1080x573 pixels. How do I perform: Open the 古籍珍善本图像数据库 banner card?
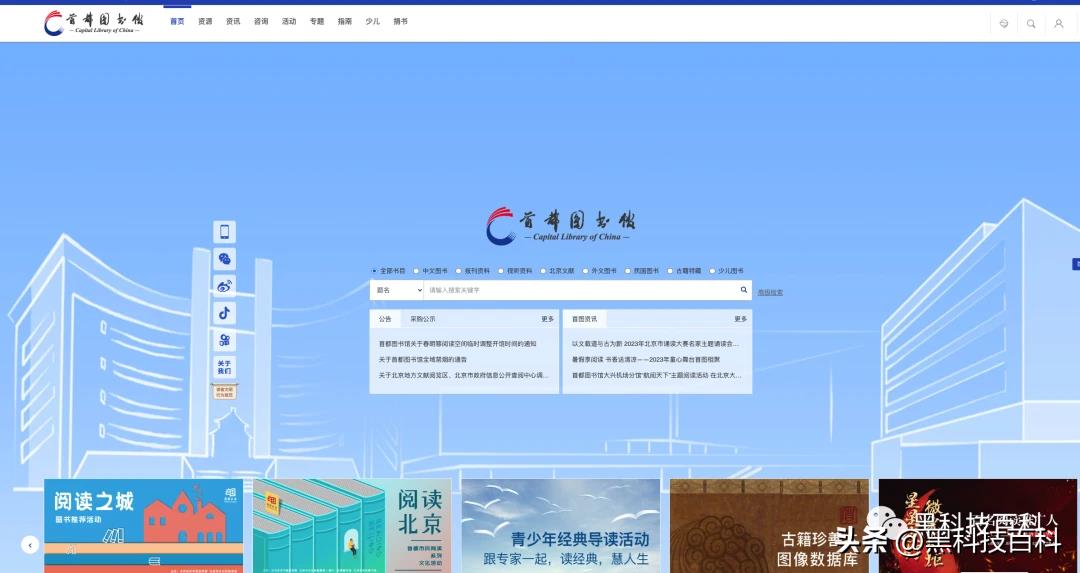(769, 526)
